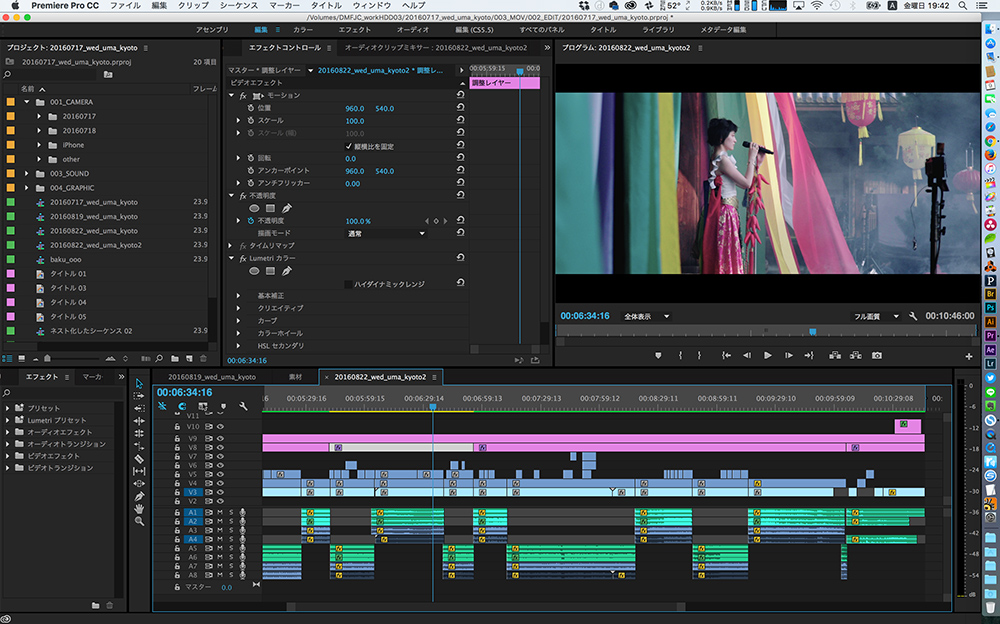
Task: Toggle snap in the timeline
Action: (x=182, y=407)
